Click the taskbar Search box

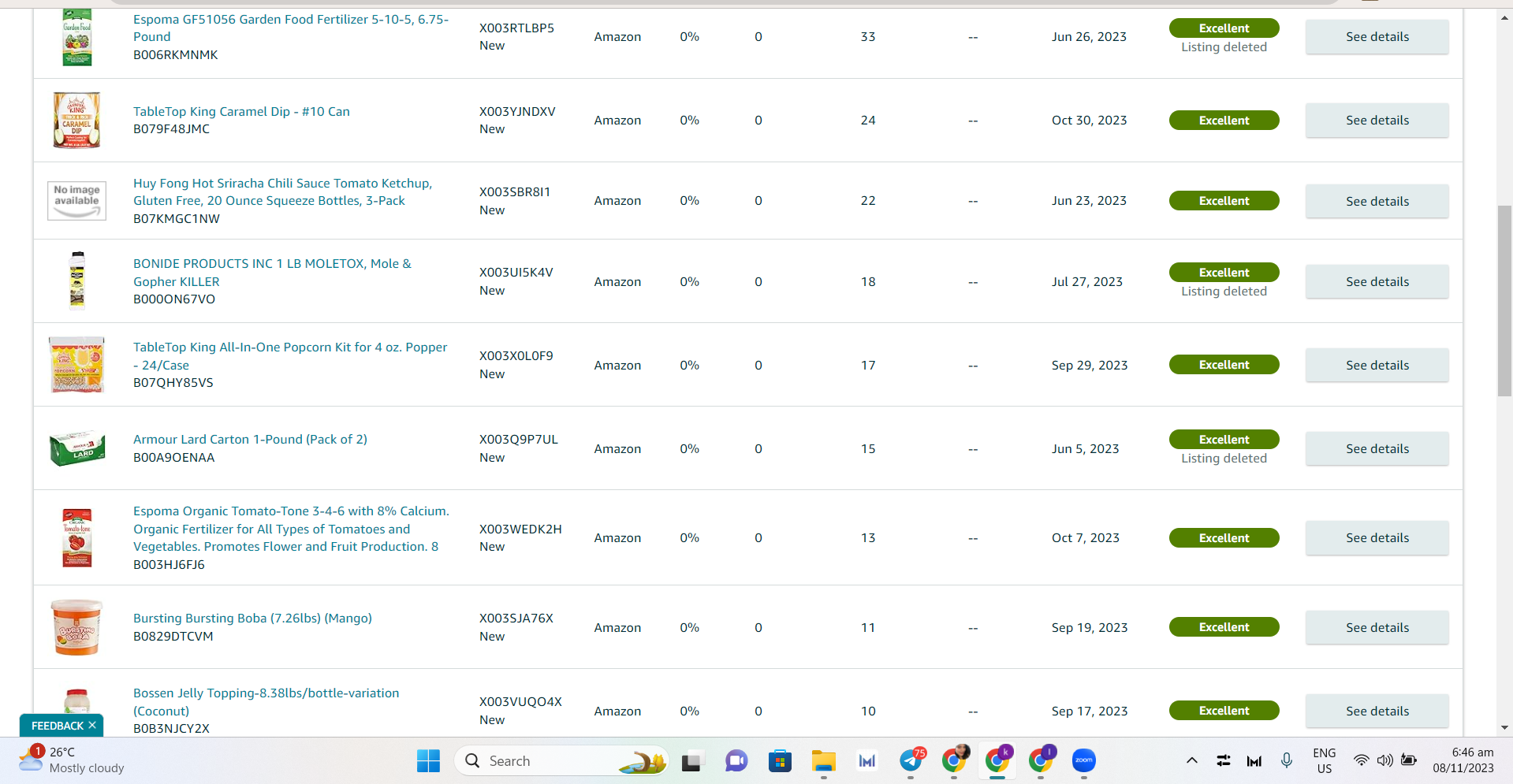[562, 760]
